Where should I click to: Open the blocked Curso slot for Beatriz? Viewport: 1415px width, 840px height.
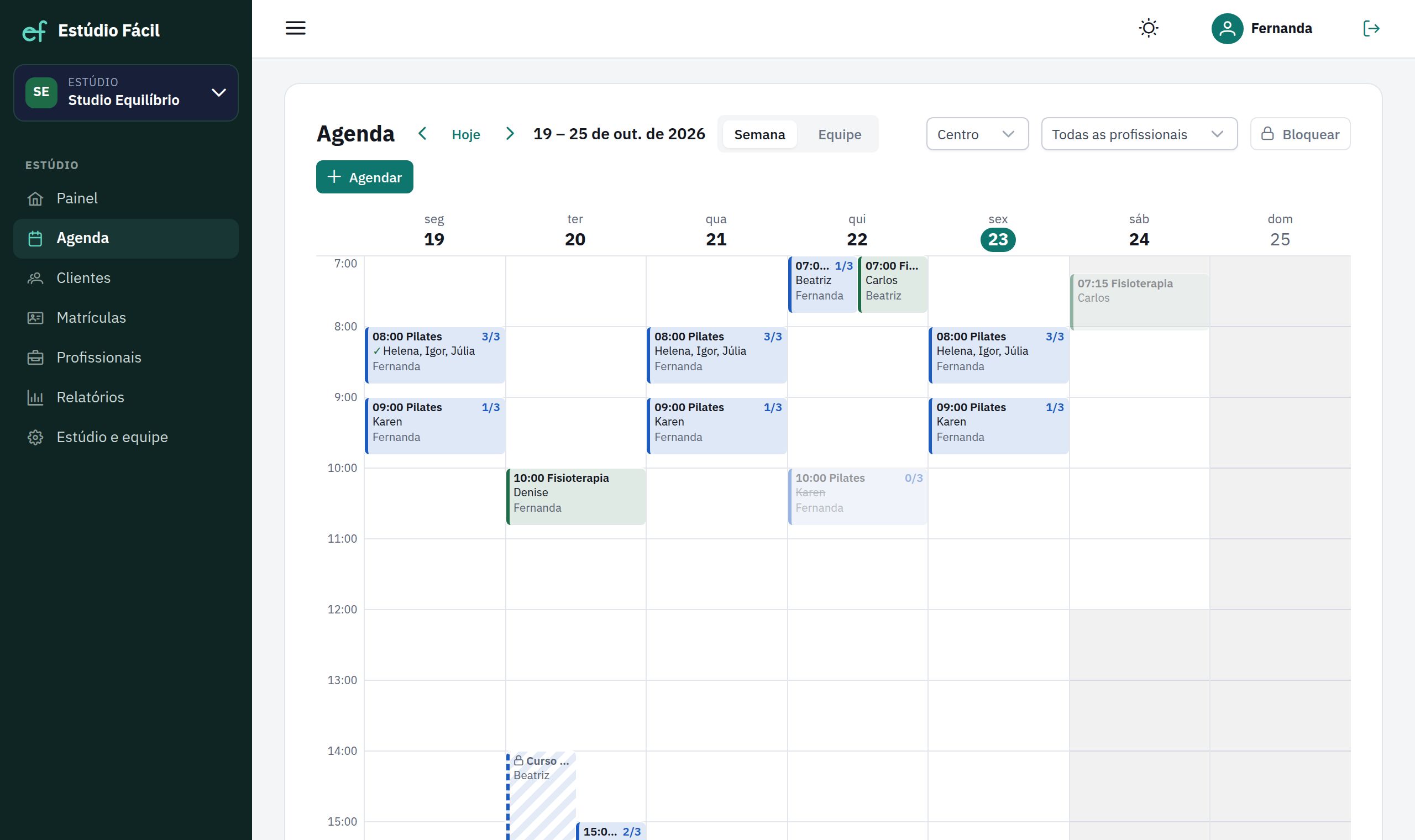[541, 795]
